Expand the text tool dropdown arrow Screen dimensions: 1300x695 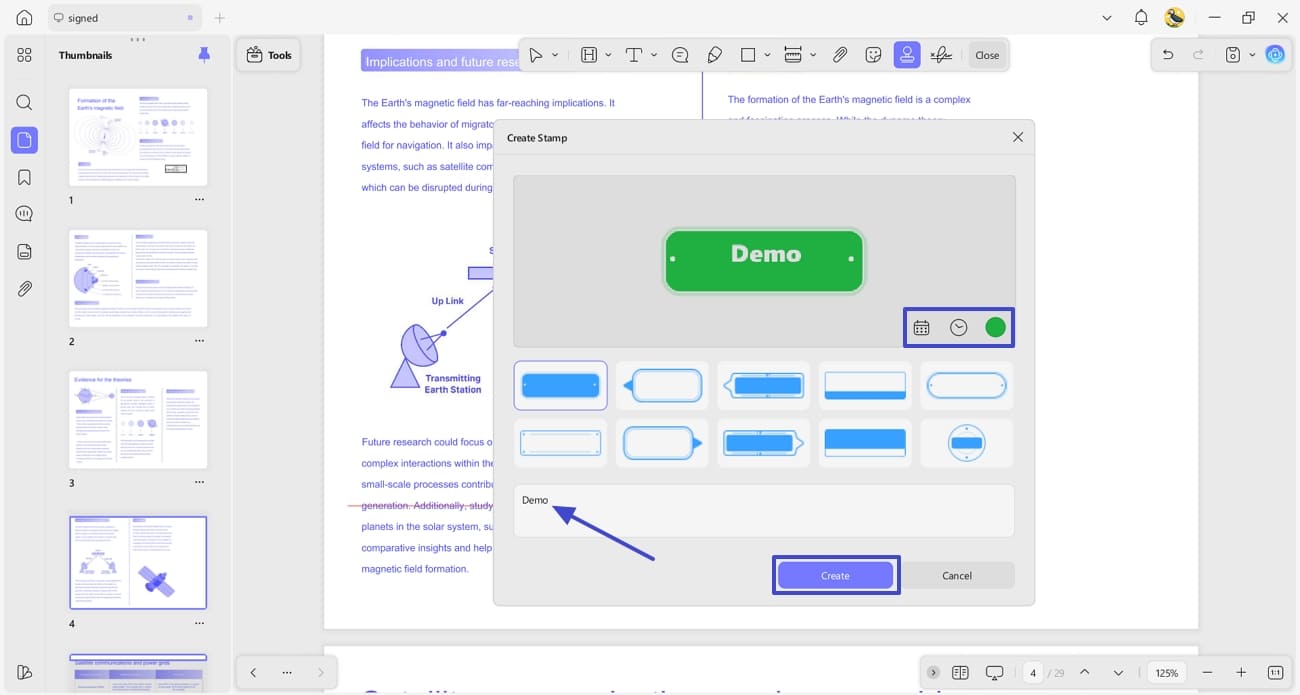click(654, 55)
